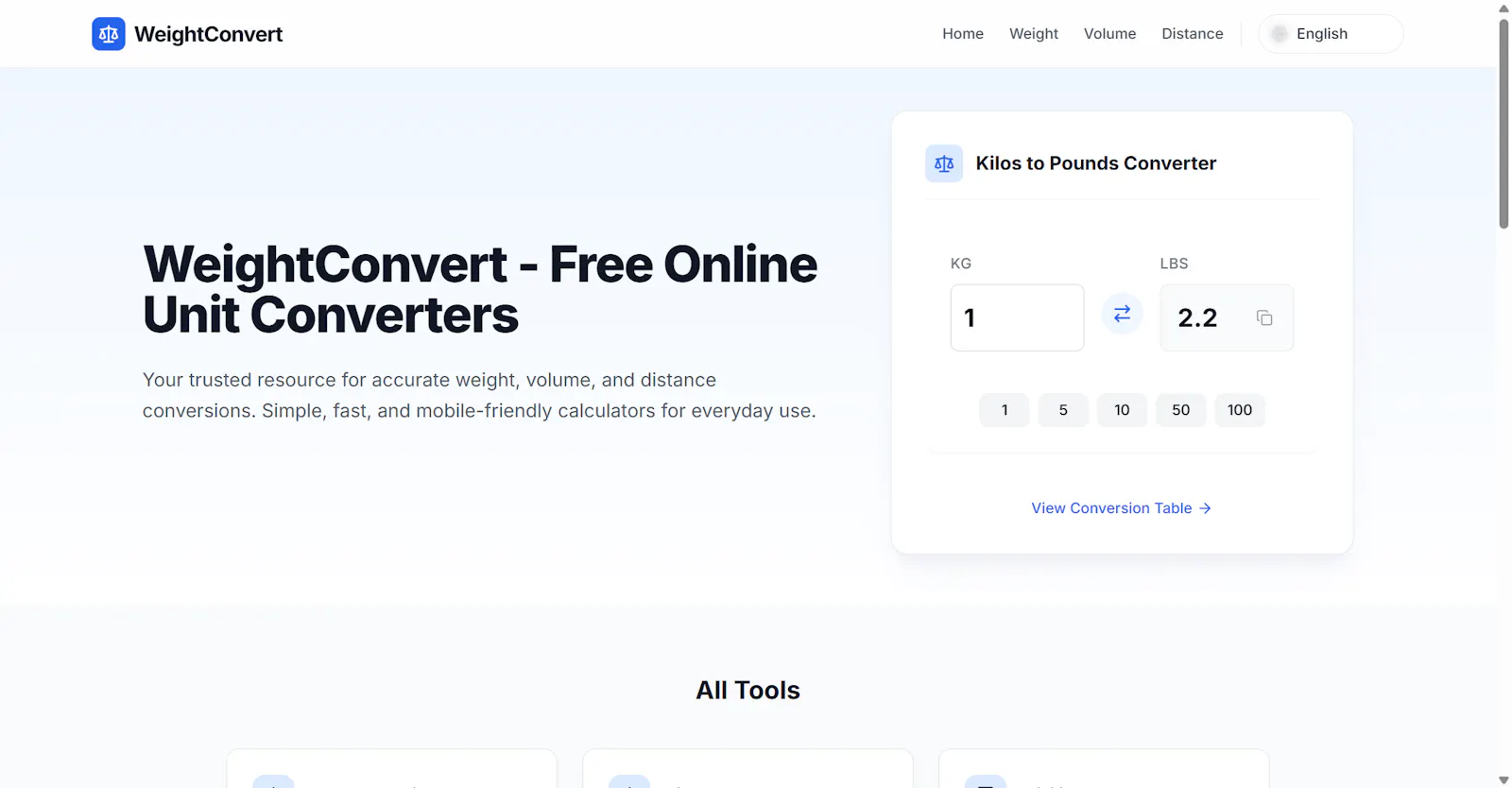1512x788 pixels.
Task: Click the scrollbar down arrow
Action: click(x=1503, y=780)
